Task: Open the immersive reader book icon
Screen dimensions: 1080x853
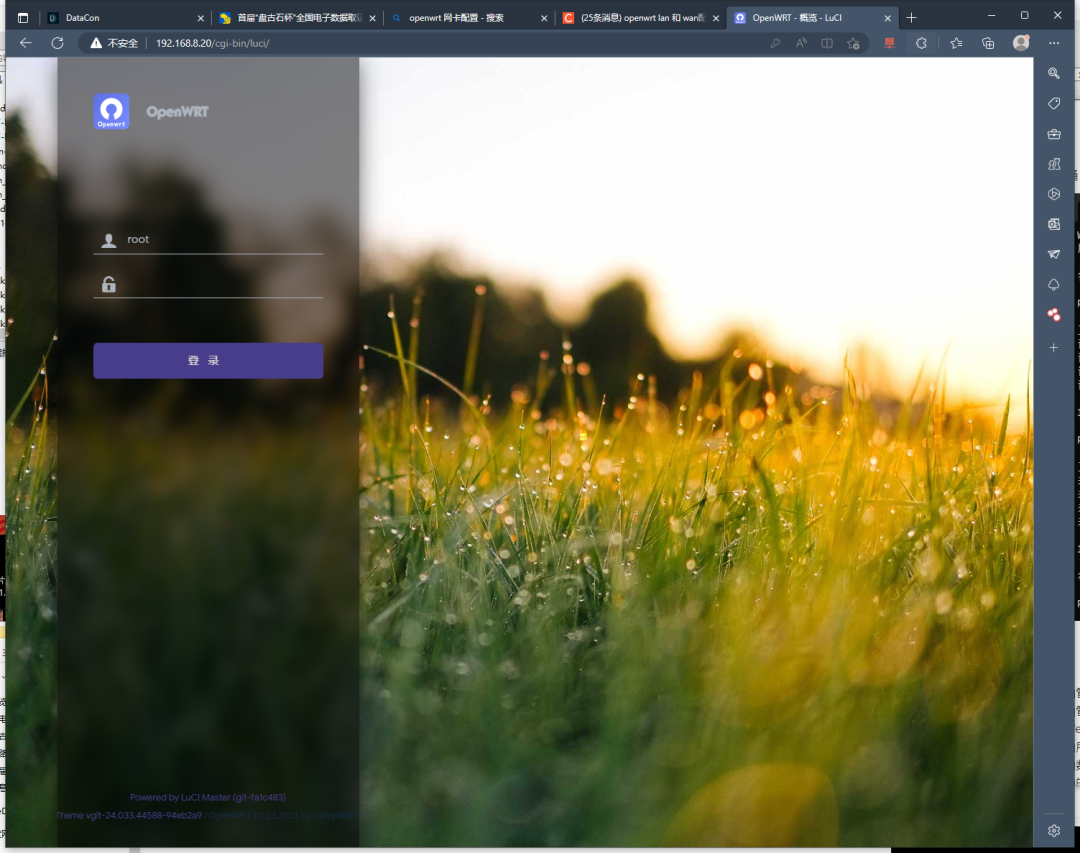Action: click(x=827, y=43)
